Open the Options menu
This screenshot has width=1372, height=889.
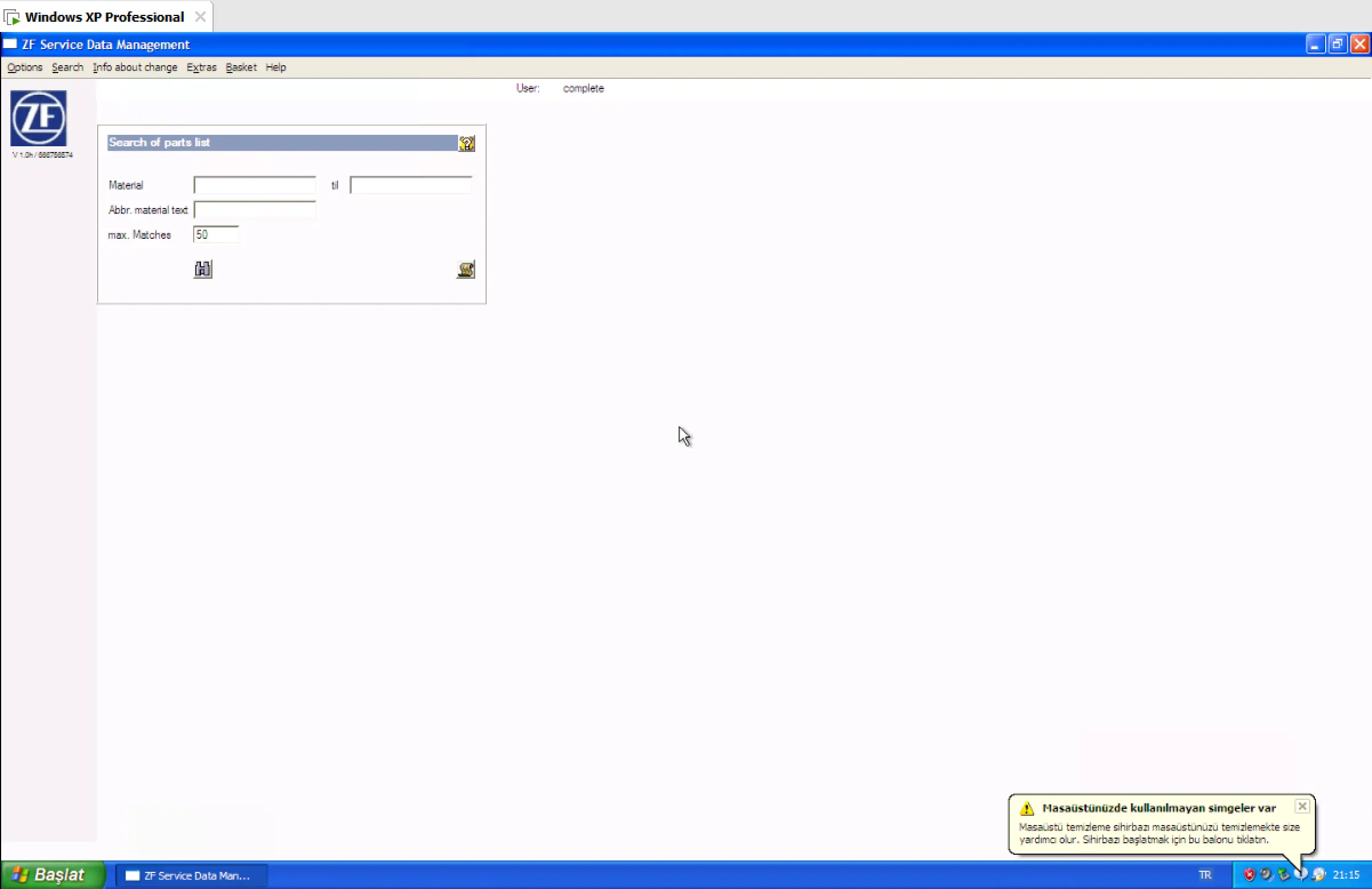[24, 67]
